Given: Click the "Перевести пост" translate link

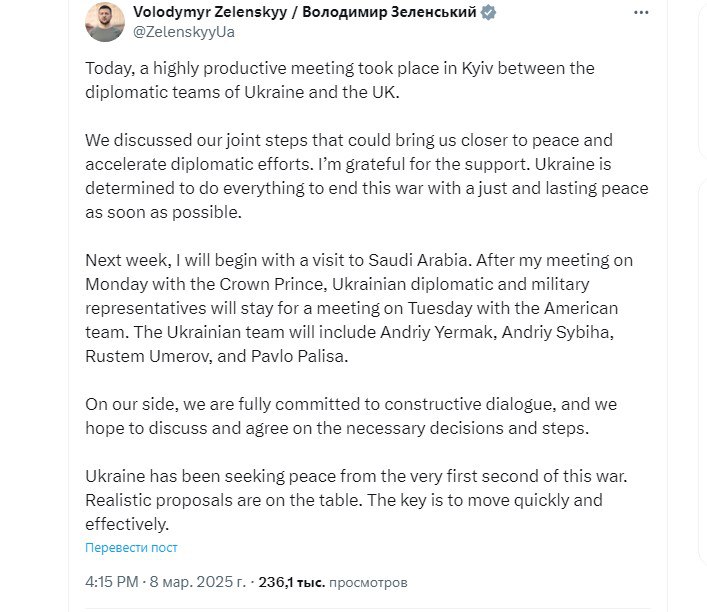Looking at the screenshot, I should pos(131,547).
